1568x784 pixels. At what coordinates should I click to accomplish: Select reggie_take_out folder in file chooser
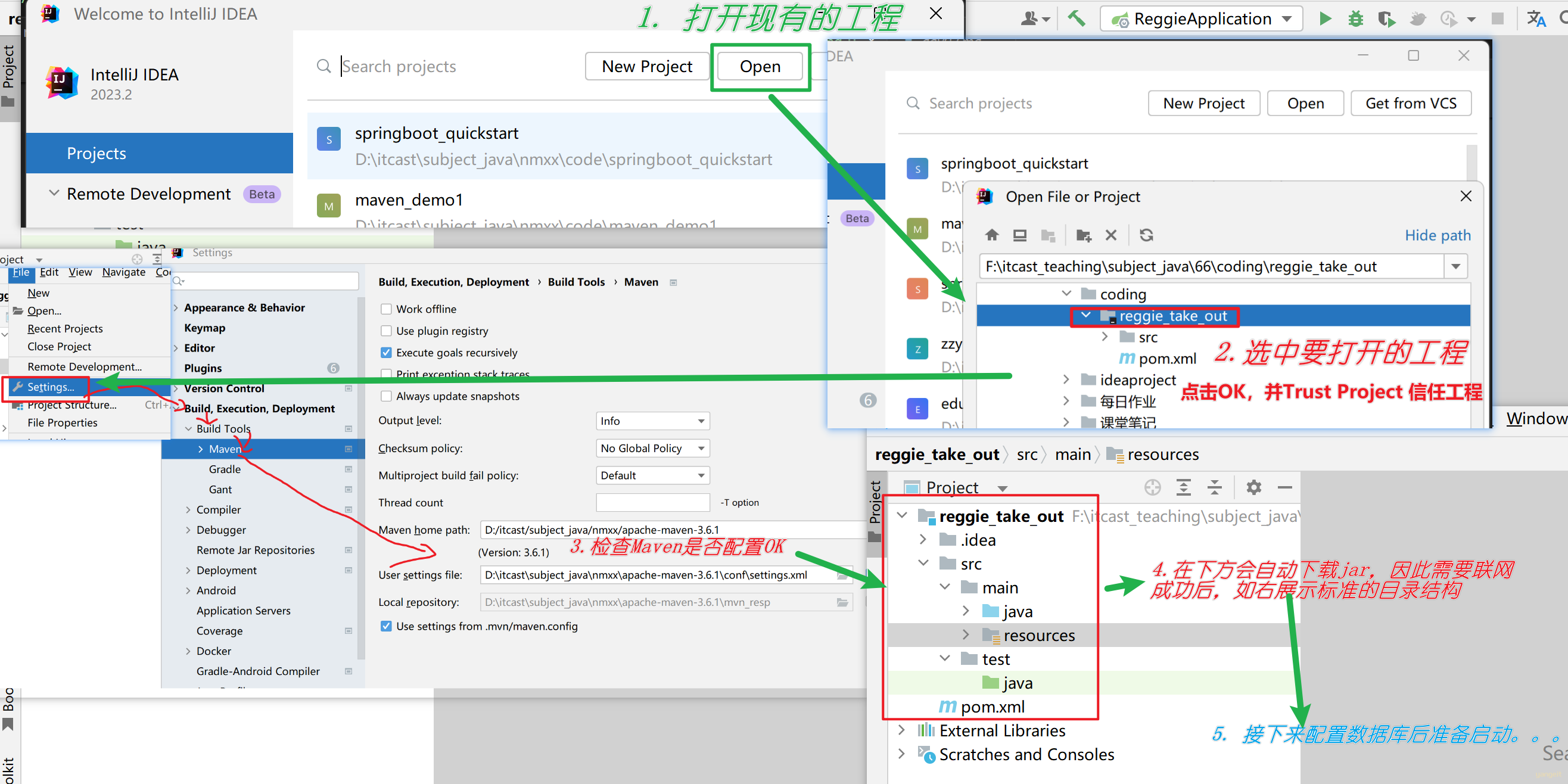click(x=1223, y=316)
